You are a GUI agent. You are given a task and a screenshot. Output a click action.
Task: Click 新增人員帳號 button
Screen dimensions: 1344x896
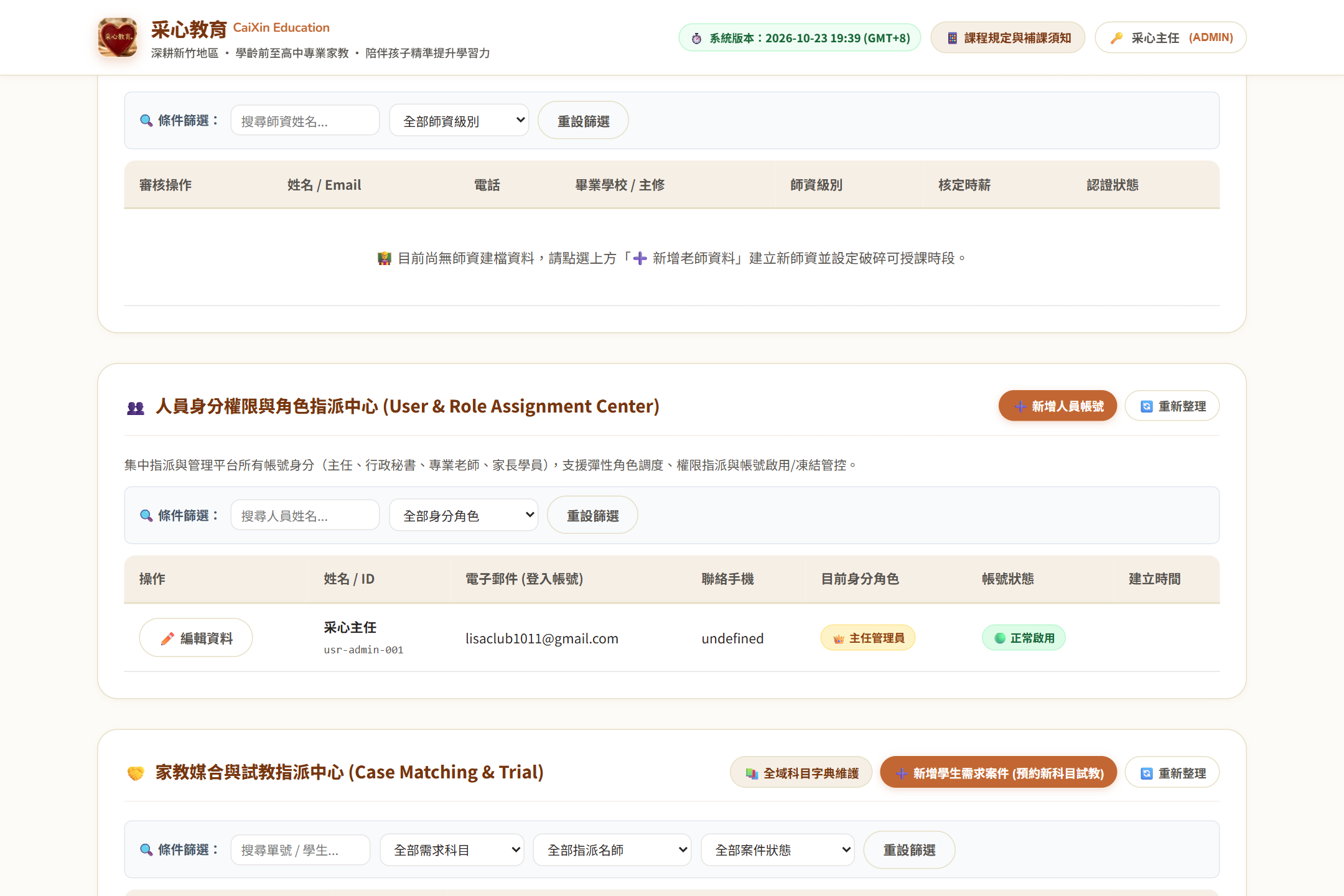tap(1058, 406)
